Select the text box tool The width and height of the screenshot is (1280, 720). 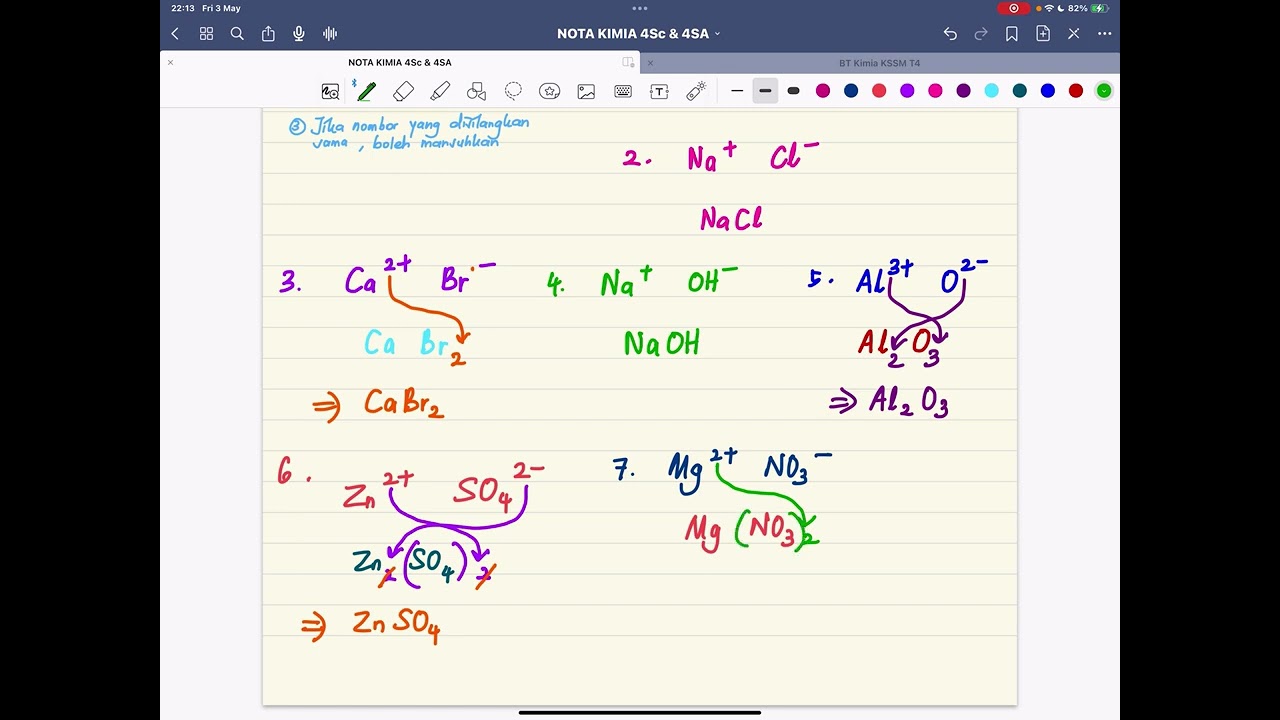[659, 91]
